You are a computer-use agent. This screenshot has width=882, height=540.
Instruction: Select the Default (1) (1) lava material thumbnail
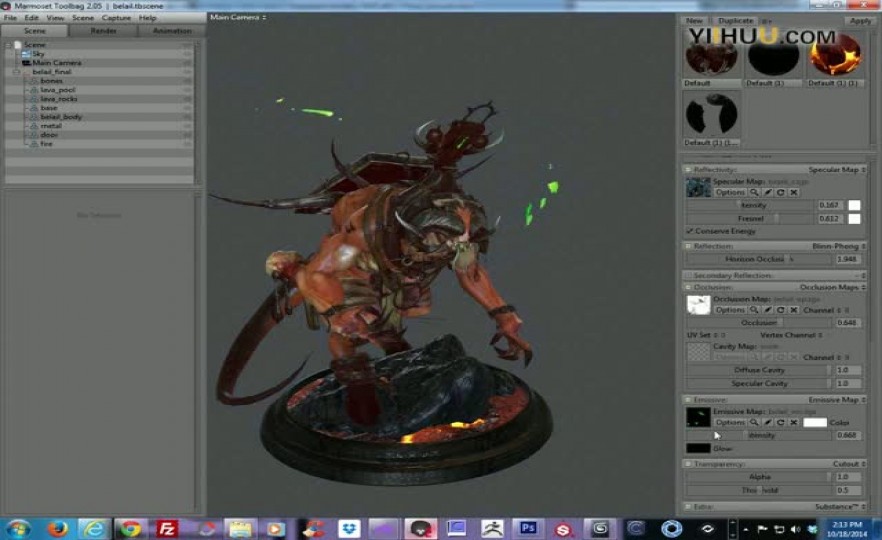pos(835,56)
